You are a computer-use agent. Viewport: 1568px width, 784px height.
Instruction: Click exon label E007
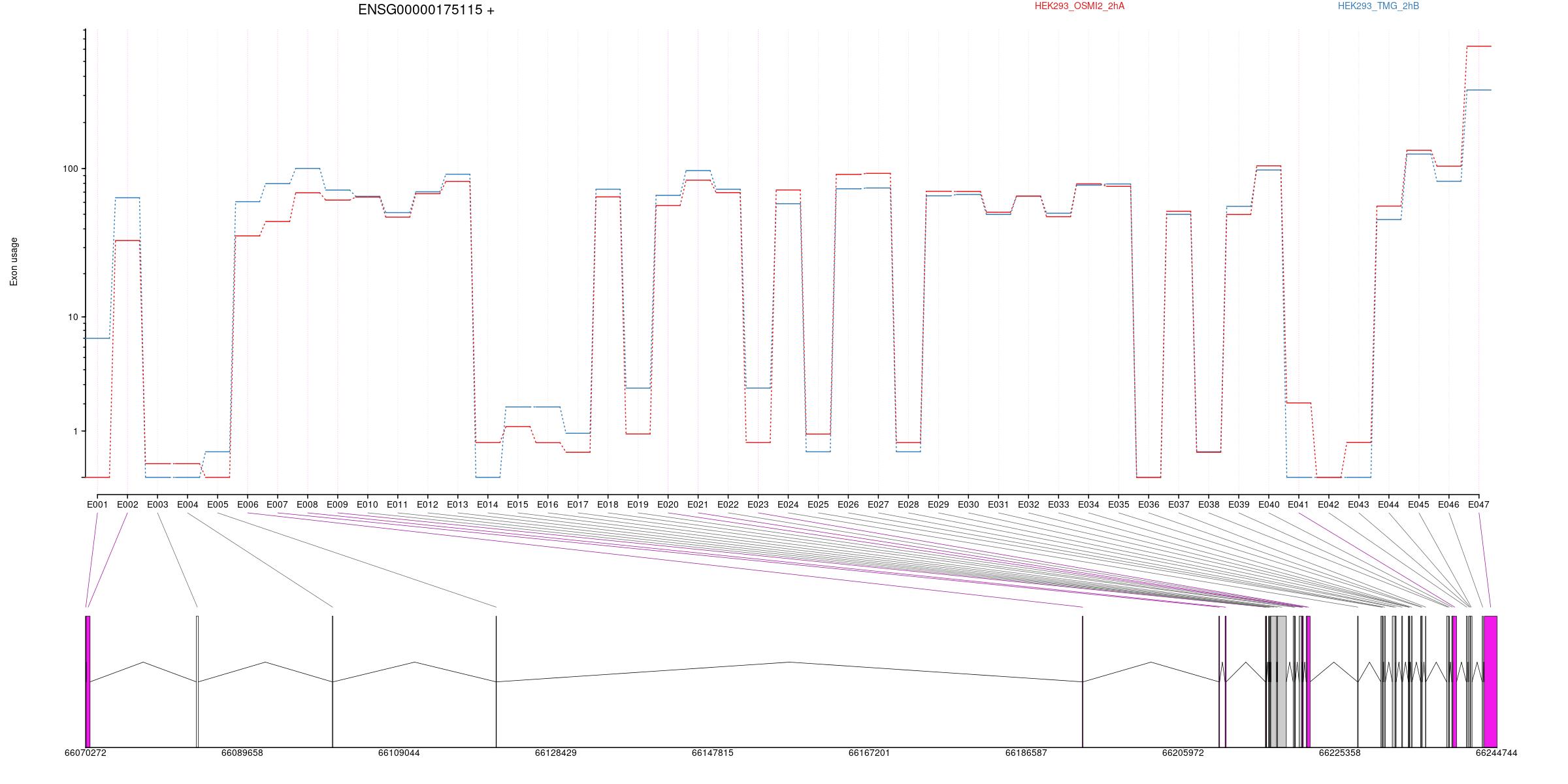[278, 504]
